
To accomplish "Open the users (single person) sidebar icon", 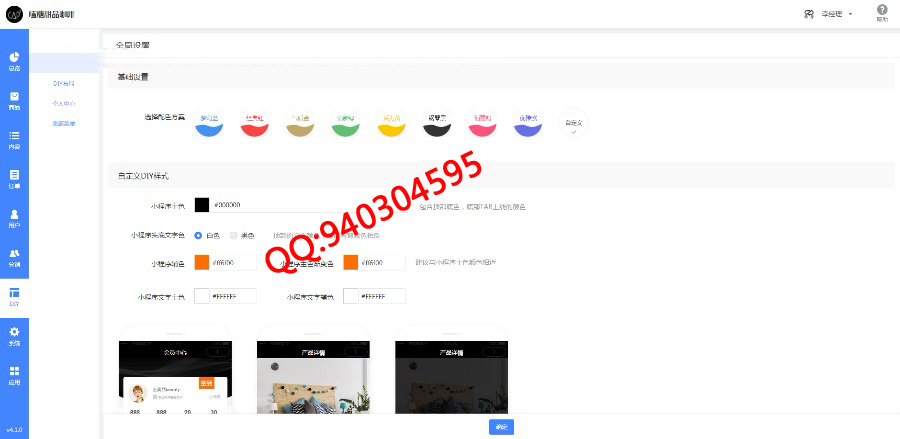I will (14, 217).
